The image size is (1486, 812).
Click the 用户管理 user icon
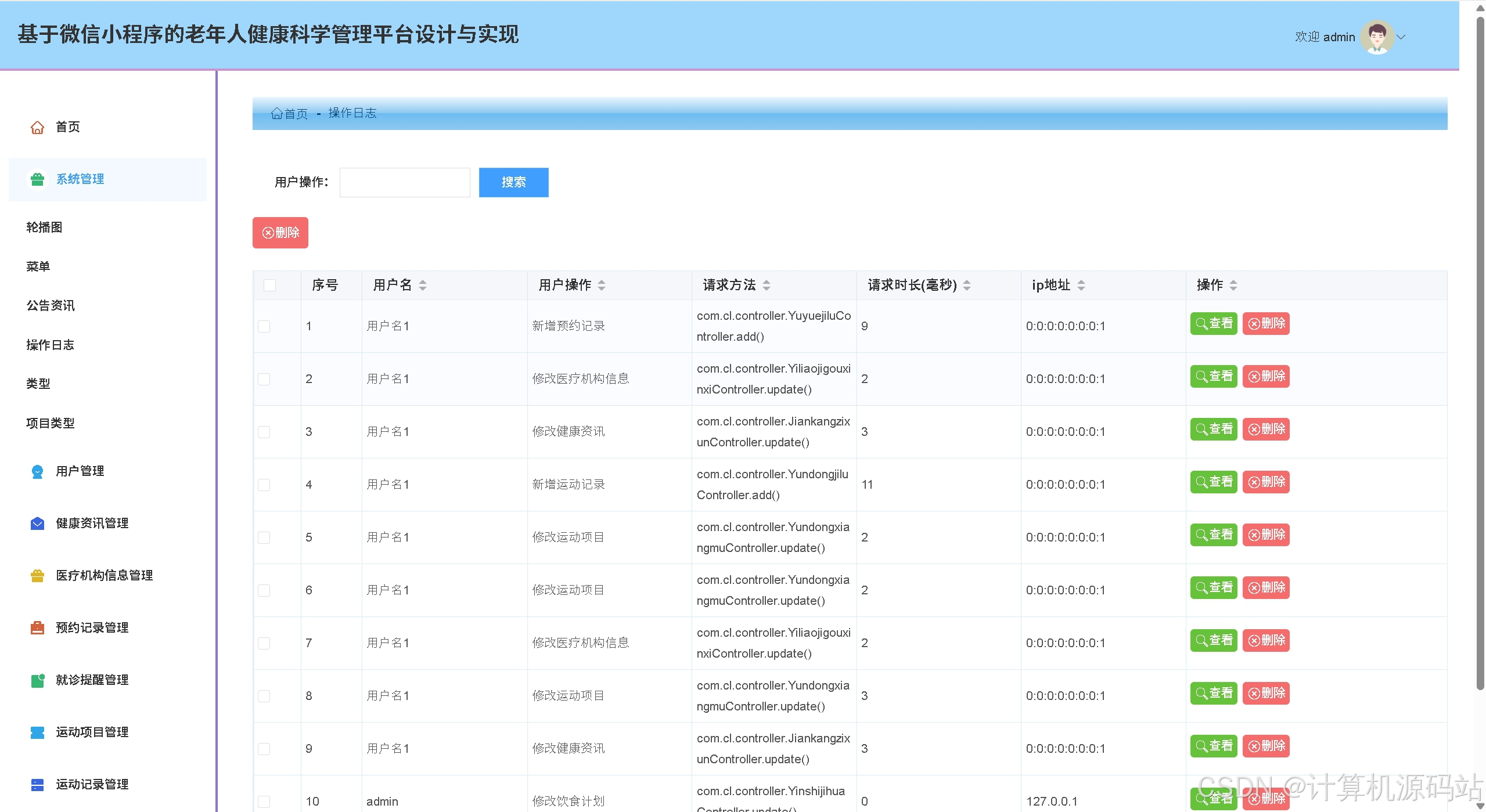click(37, 471)
